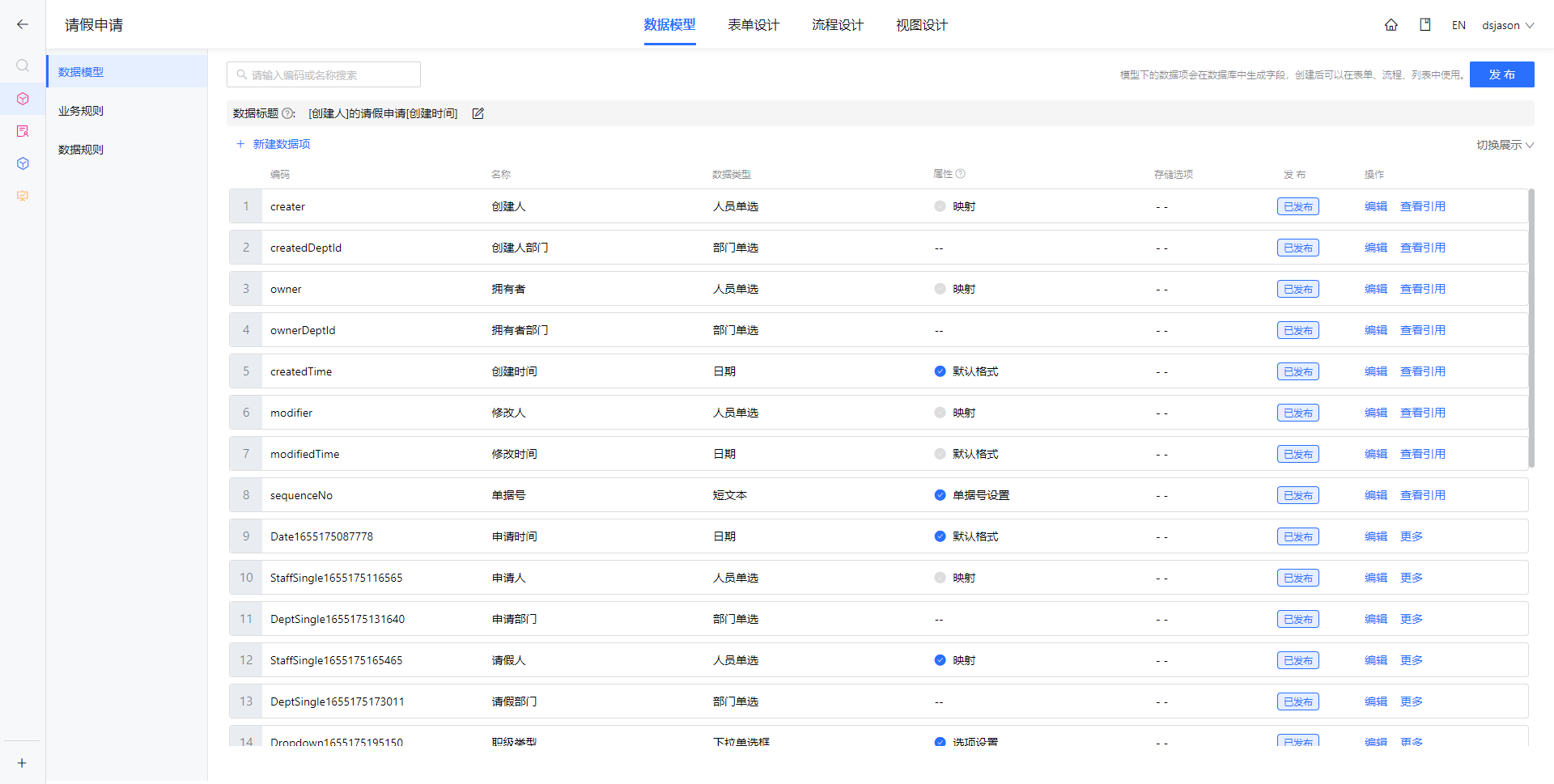Toggle 映射 for 申请人 row
Image resolution: width=1554 pixels, height=784 pixels.
click(x=940, y=578)
